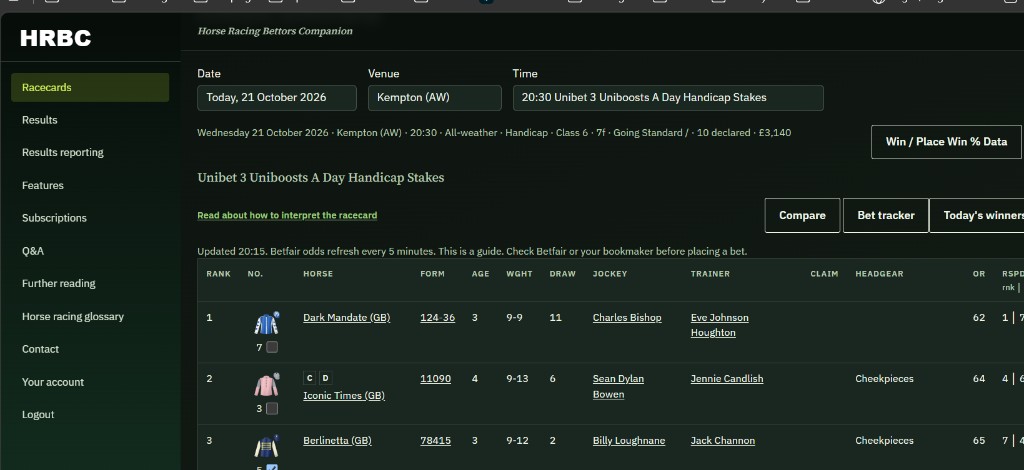This screenshot has height=470, width=1024.
Task: Click the HEADGEAR column header
Action: coord(880,274)
